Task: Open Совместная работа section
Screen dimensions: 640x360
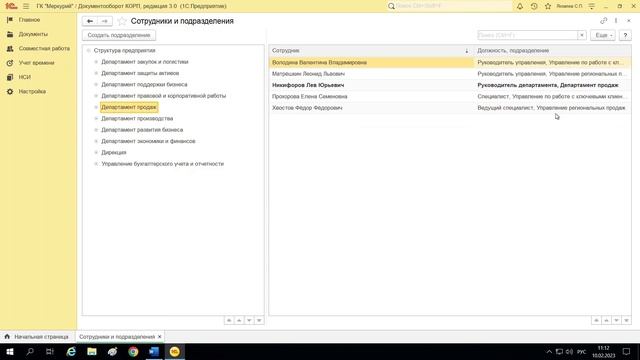Action: (44, 49)
